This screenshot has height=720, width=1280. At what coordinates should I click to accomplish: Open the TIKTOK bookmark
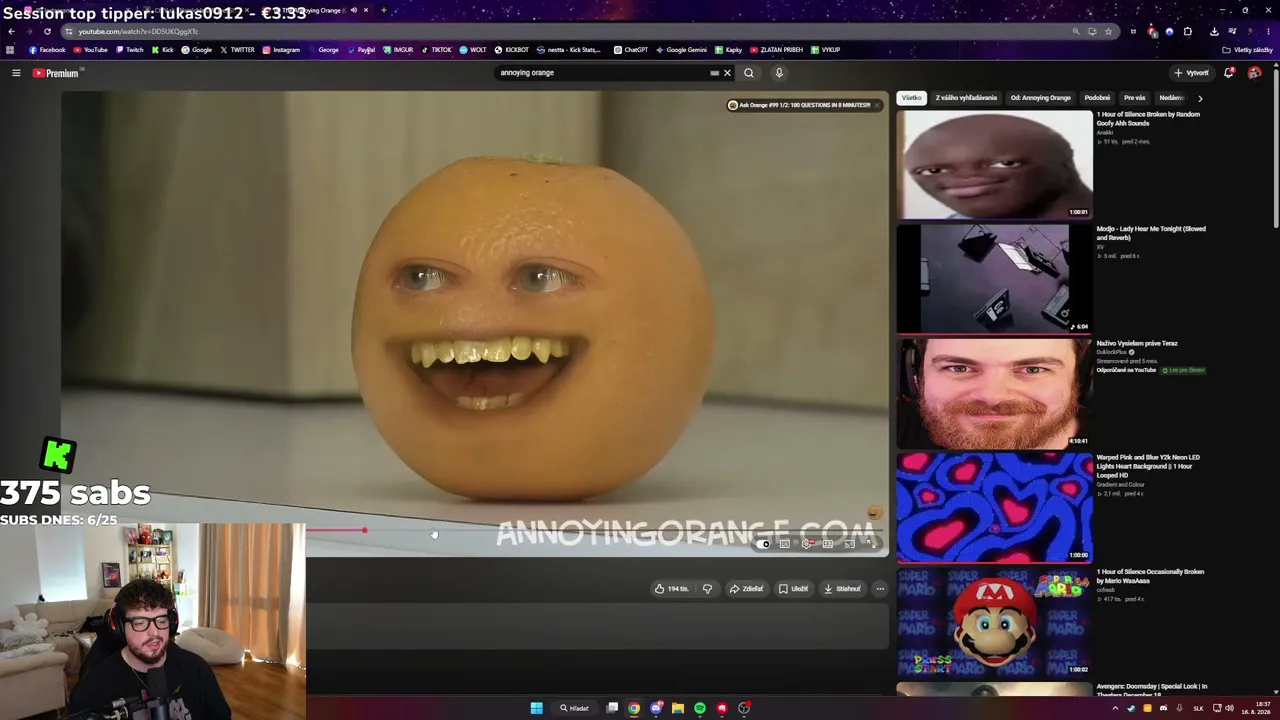[x=436, y=50]
